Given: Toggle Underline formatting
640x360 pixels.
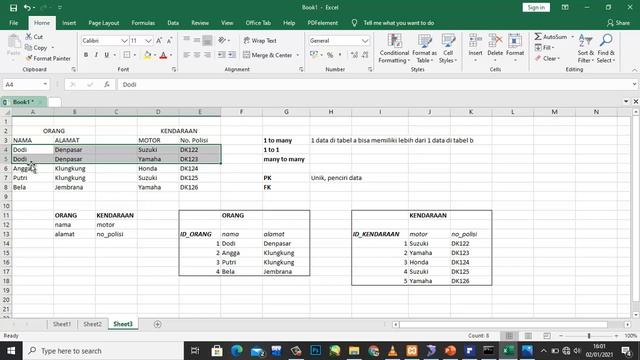Looking at the screenshot, I should pyautogui.click(x=107, y=55).
